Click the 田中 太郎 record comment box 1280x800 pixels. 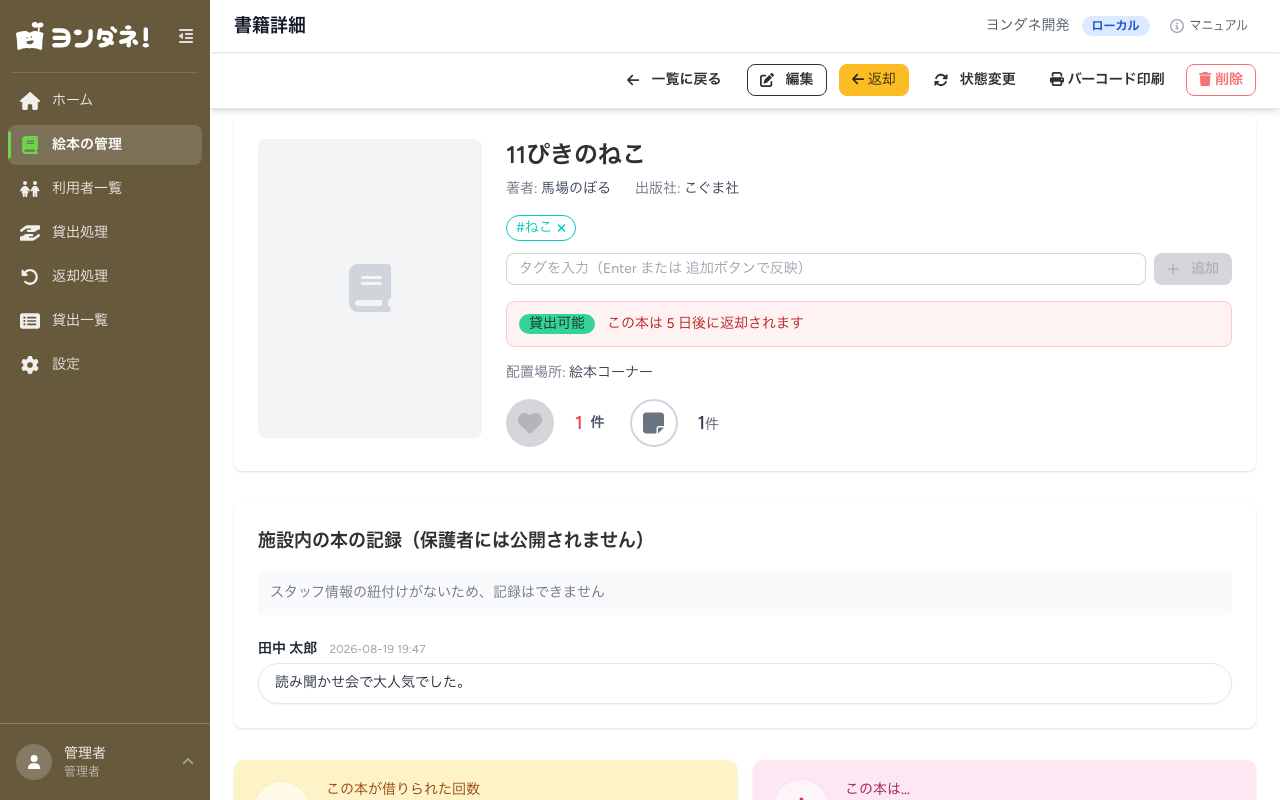pos(745,683)
